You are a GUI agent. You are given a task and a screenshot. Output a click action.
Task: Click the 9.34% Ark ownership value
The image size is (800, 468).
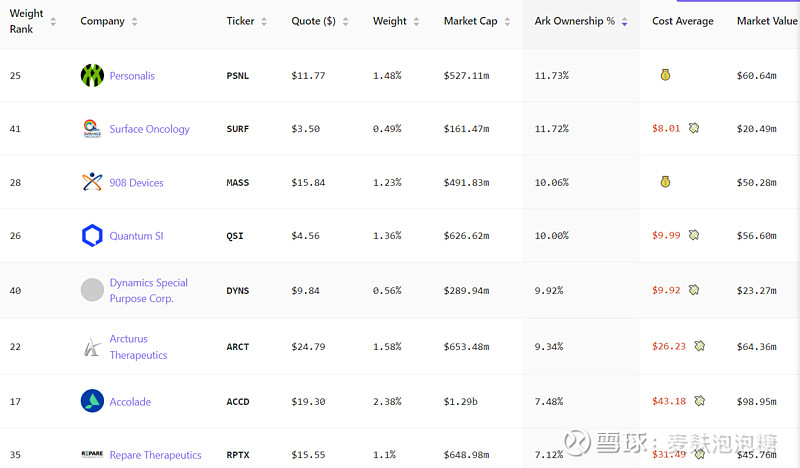click(x=549, y=347)
